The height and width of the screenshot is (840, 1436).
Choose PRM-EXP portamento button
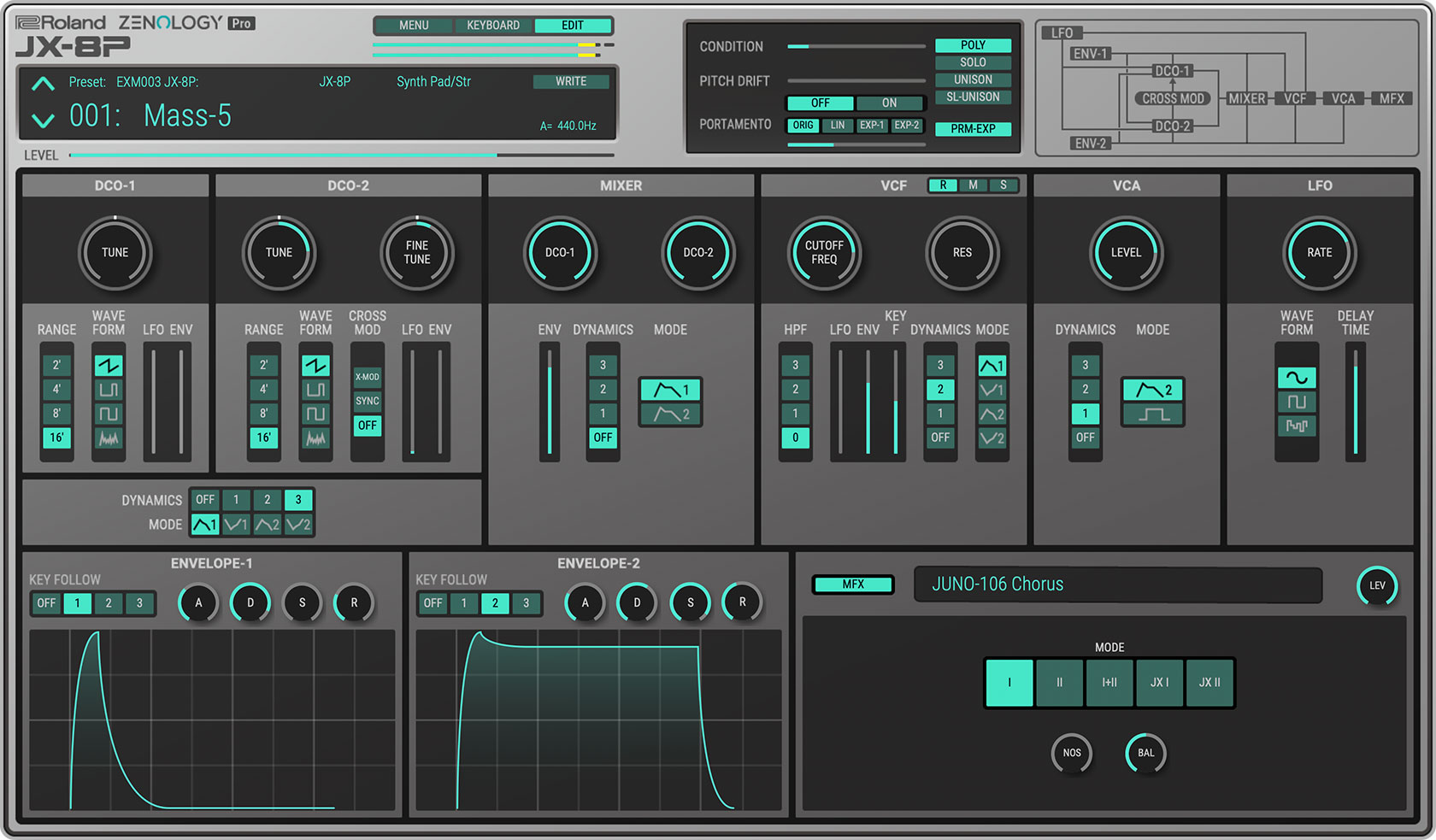point(973,129)
